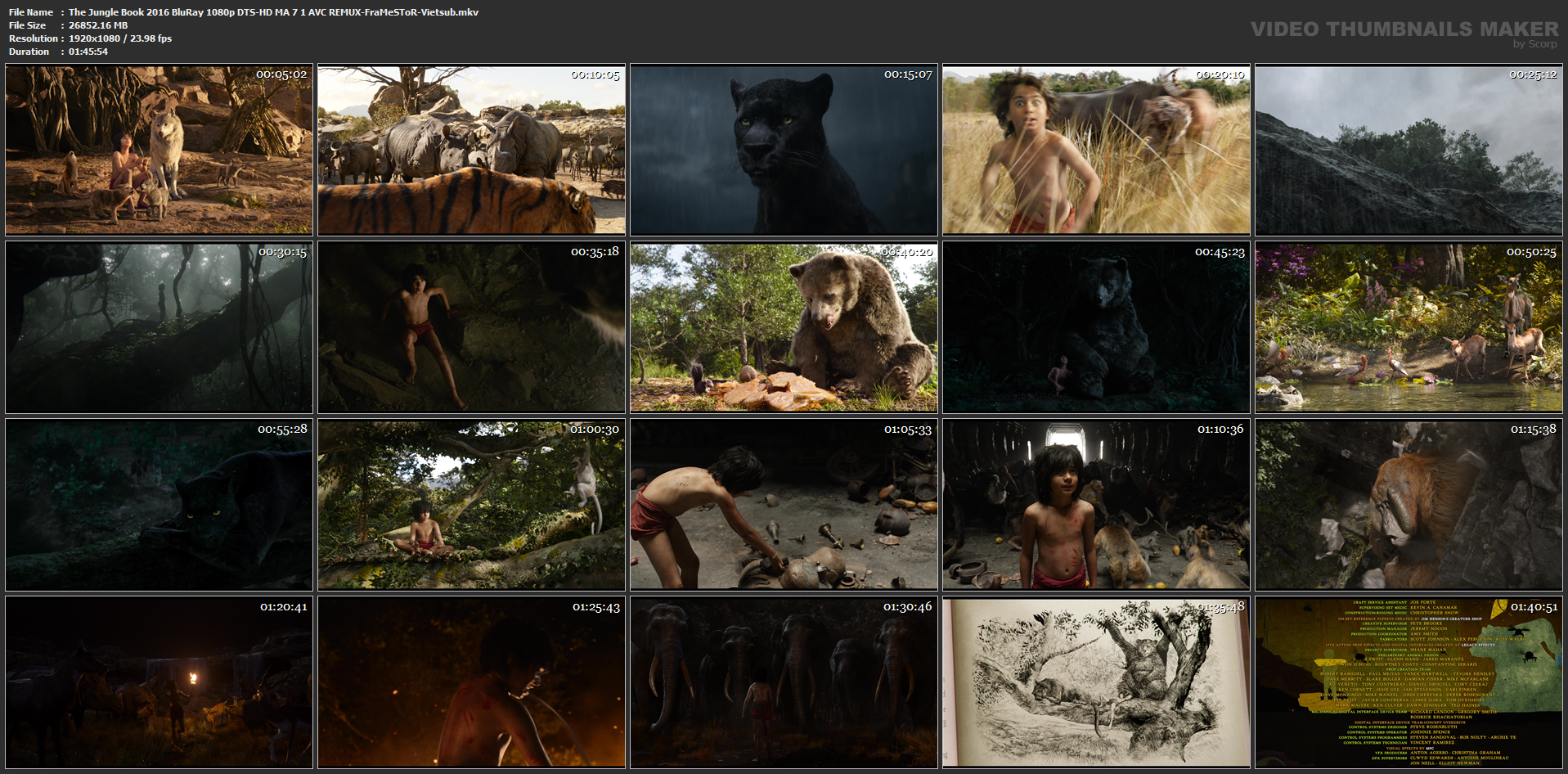
Task: Click the duration value 01:45:54
Action: (x=88, y=52)
